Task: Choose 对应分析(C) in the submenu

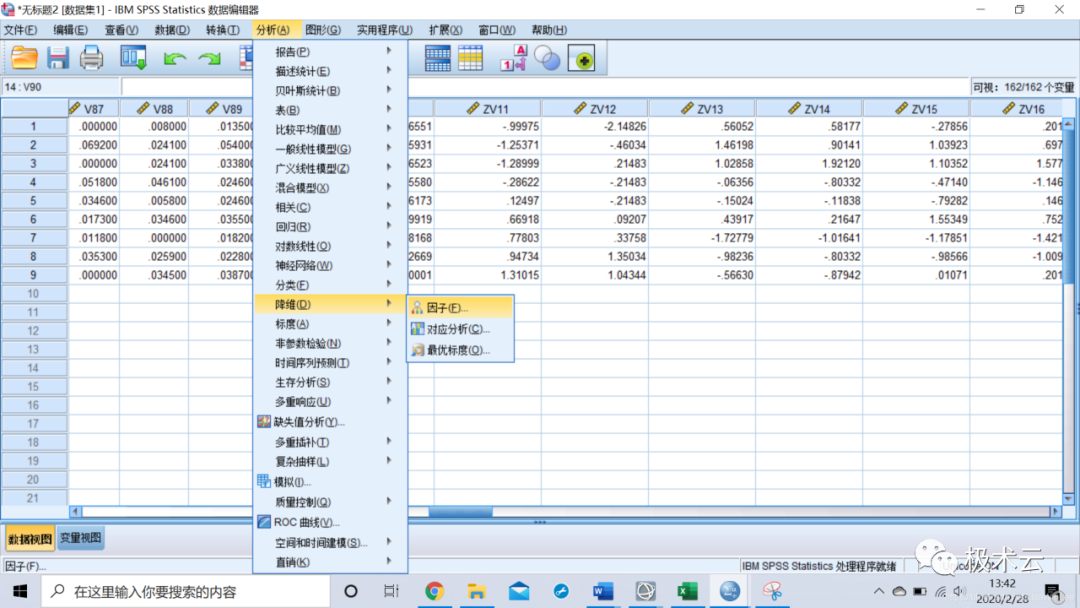Action: tap(460, 329)
